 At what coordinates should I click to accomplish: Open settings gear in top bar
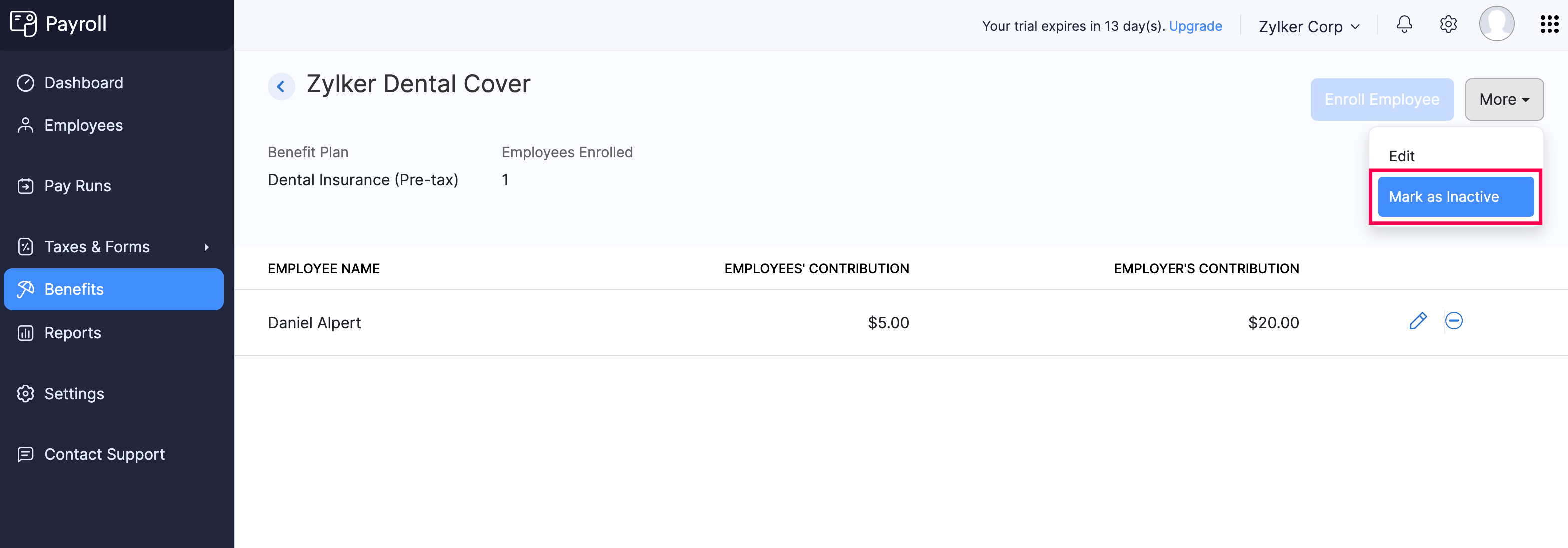click(x=1448, y=25)
